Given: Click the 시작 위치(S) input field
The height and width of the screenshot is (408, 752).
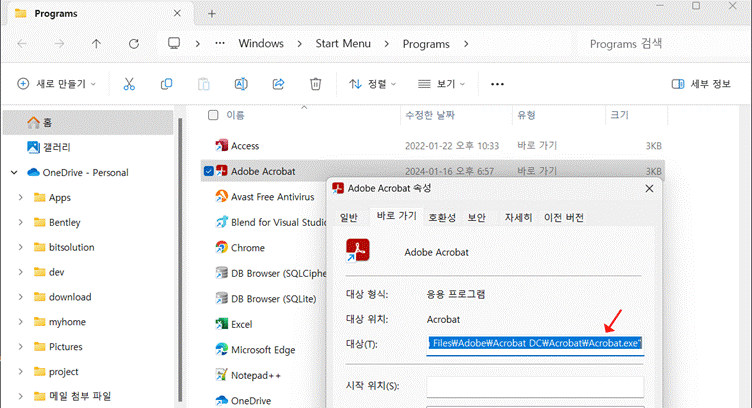Looking at the screenshot, I should [x=535, y=386].
